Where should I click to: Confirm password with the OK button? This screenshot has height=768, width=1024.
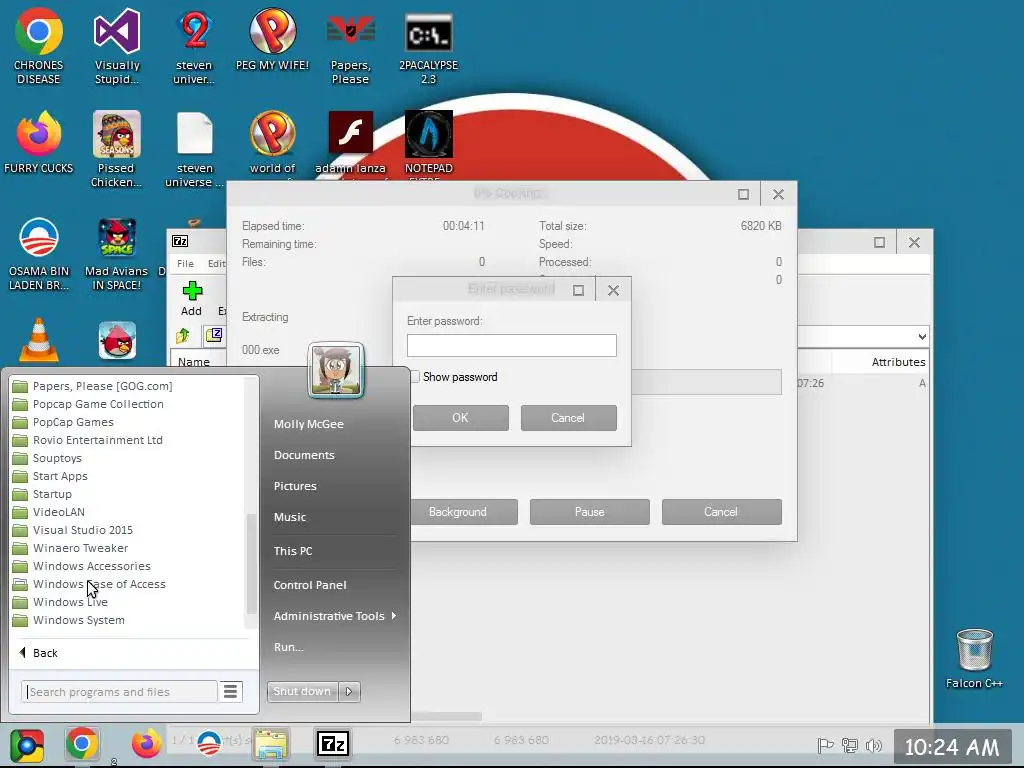point(460,418)
